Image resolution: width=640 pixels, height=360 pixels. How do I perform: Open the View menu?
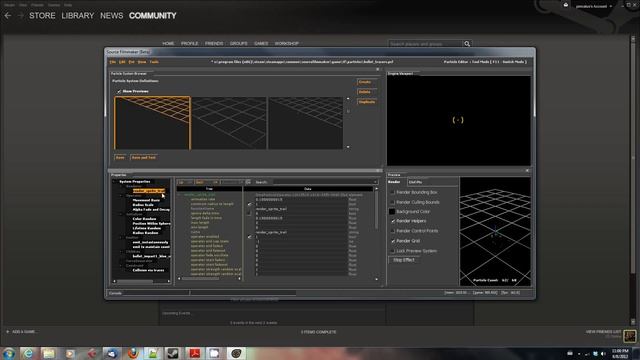pos(142,62)
